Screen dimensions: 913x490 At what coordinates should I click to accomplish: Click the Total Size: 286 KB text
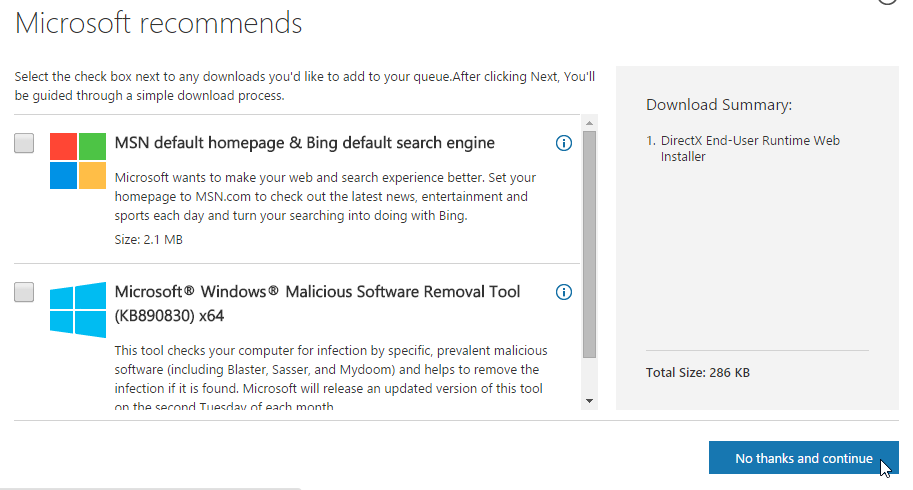coord(698,373)
